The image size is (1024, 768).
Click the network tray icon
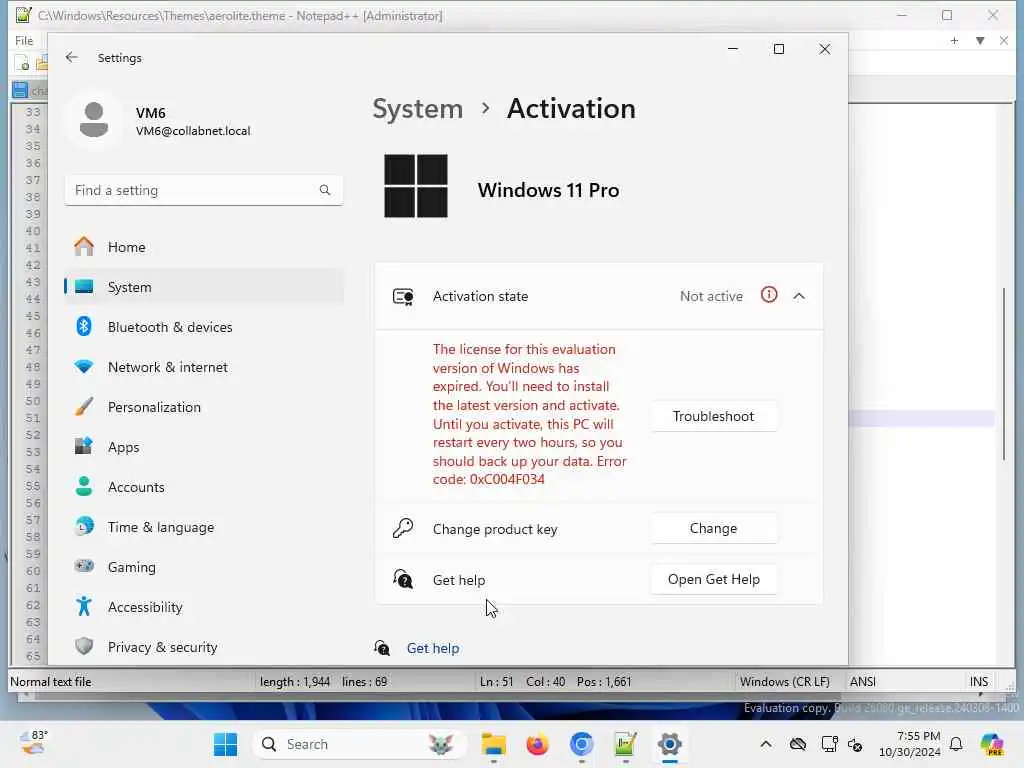pyautogui.click(x=829, y=744)
